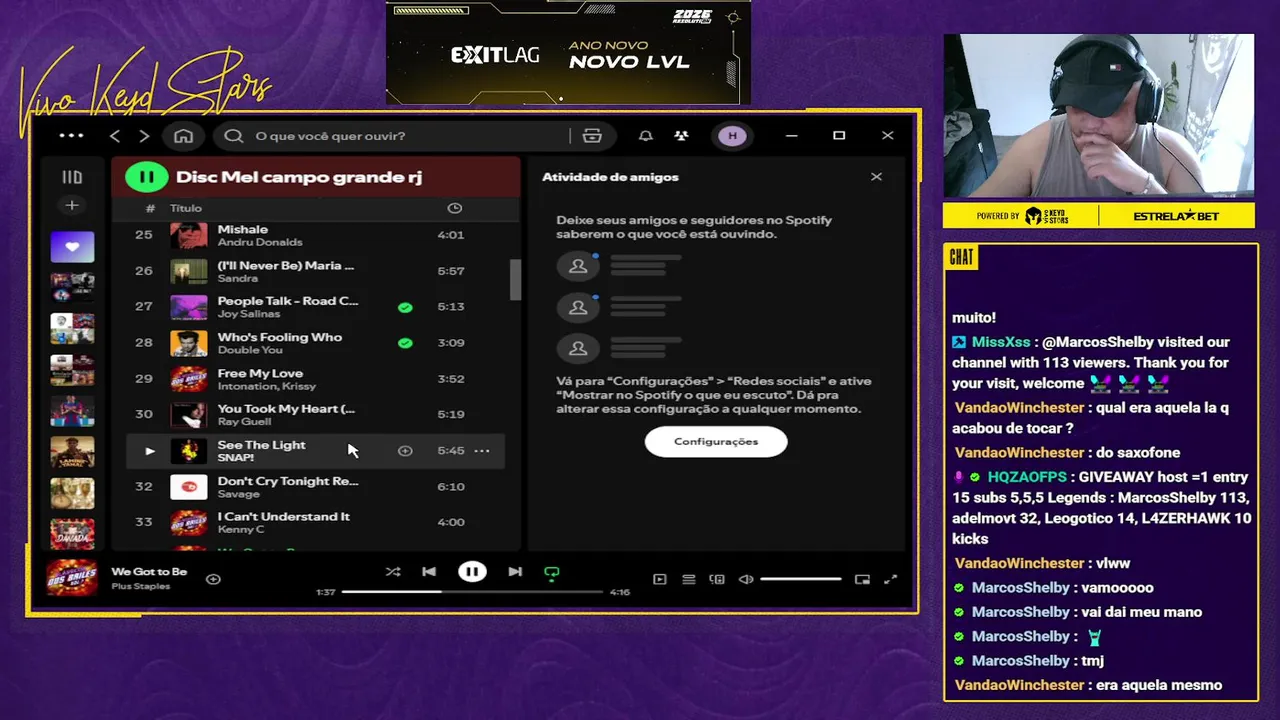Screen dimensions: 1280x720
Task: Open now-playing album art thumbnail
Action: click(72, 578)
